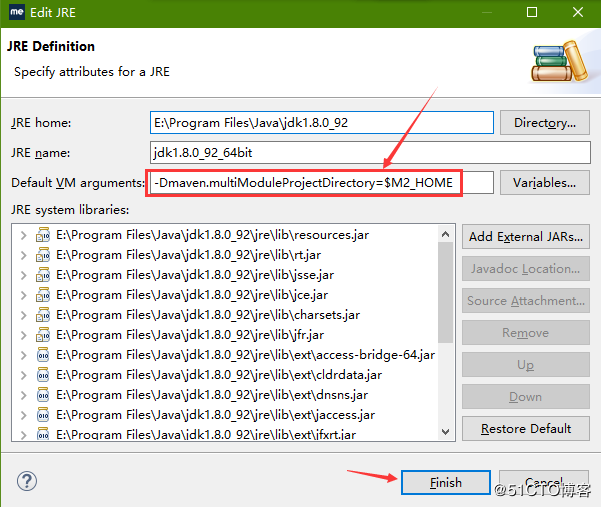The image size is (601, 507).
Task: Click the jar icon for resources.jar
Action: (43, 235)
